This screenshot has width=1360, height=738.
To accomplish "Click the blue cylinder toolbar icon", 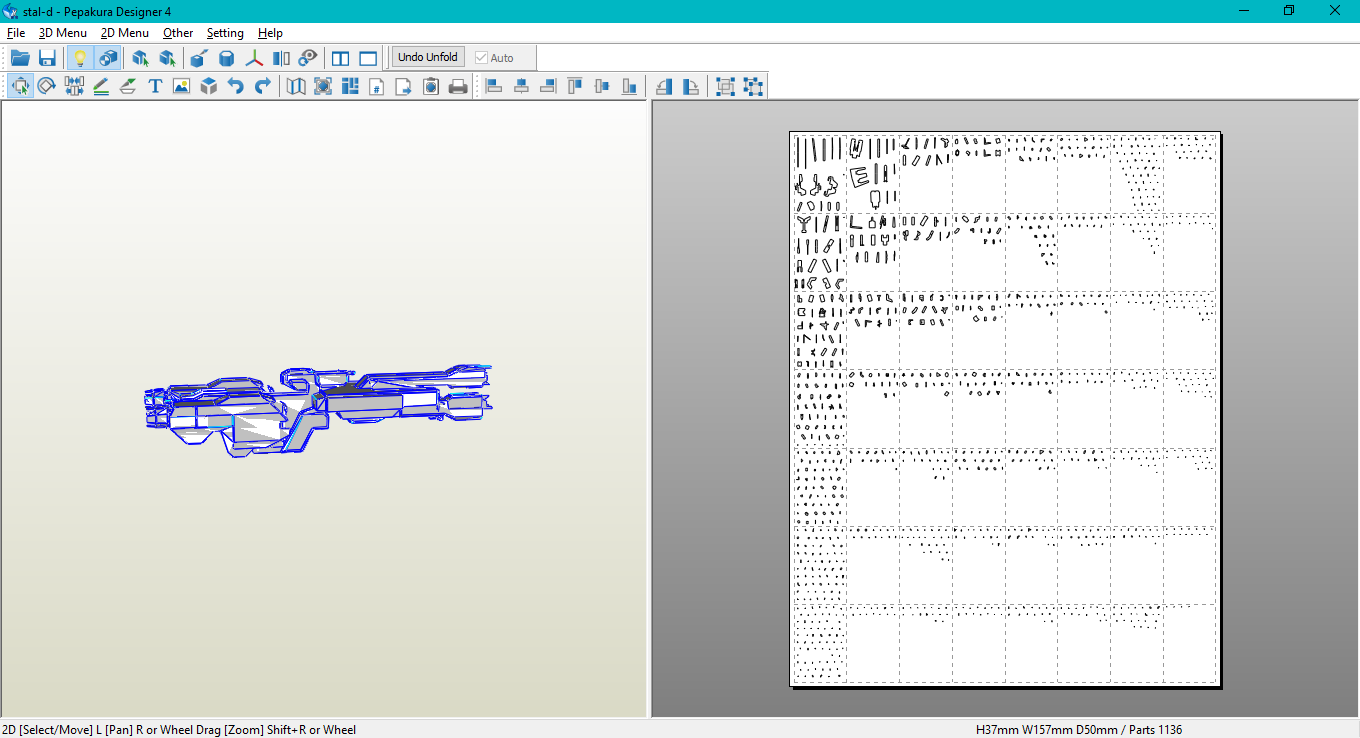I will [x=227, y=58].
